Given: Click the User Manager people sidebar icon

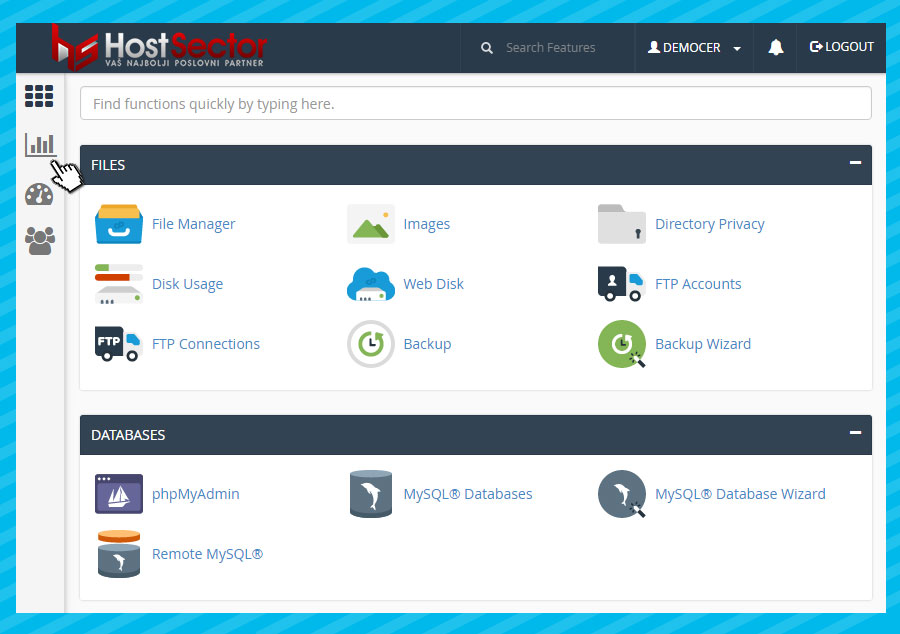Looking at the screenshot, I should [40, 240].
